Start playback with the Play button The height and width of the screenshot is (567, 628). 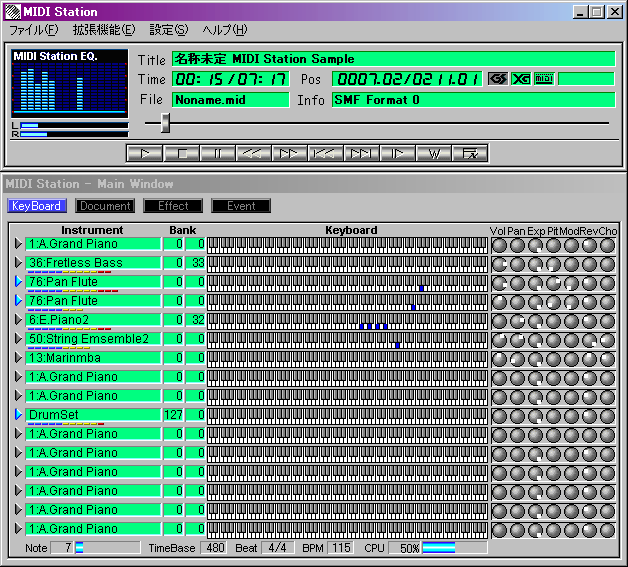coord(145,153)
